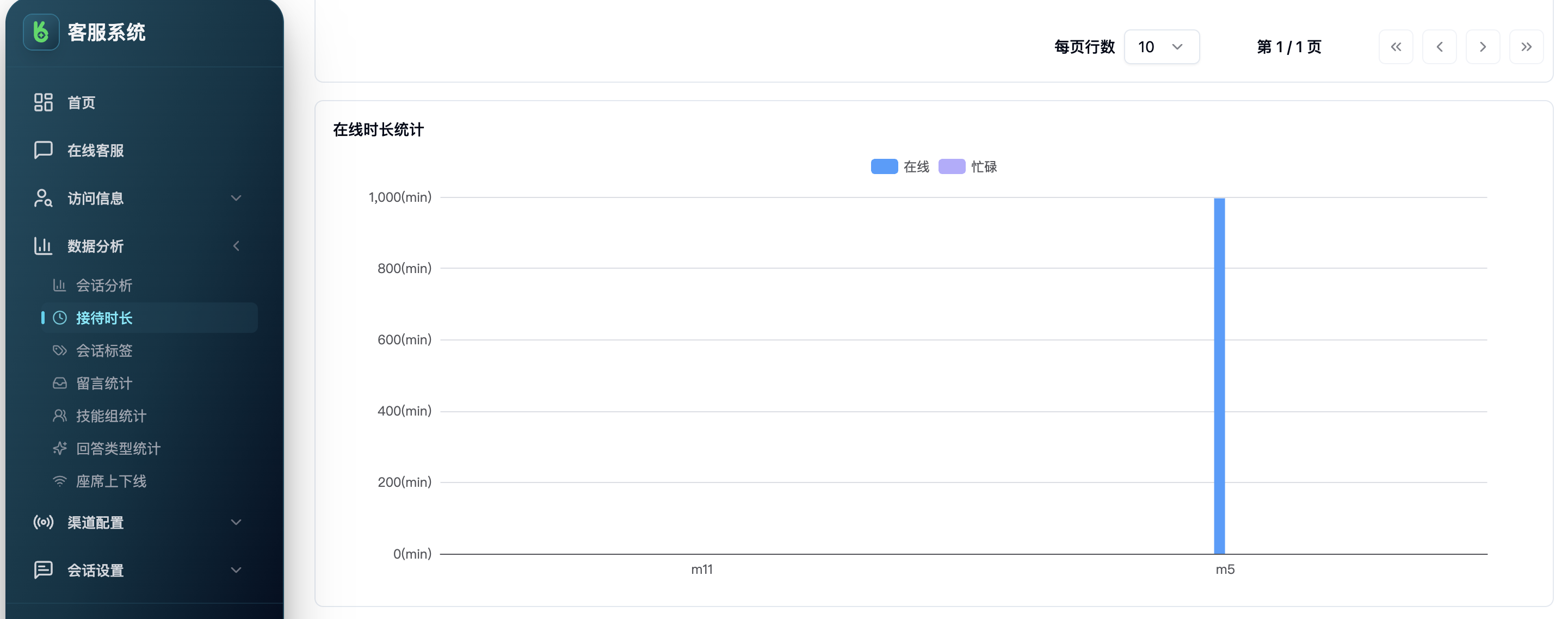The width and height of the screenshot is (1568, 619).
Task: Click the 数据分析 bar chart icon
Action: click(43, 246)
